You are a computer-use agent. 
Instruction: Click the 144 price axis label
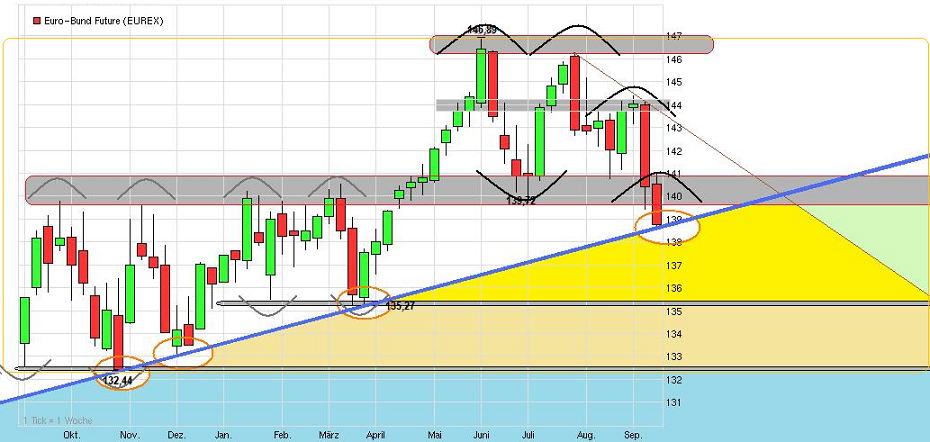[675, 105]
